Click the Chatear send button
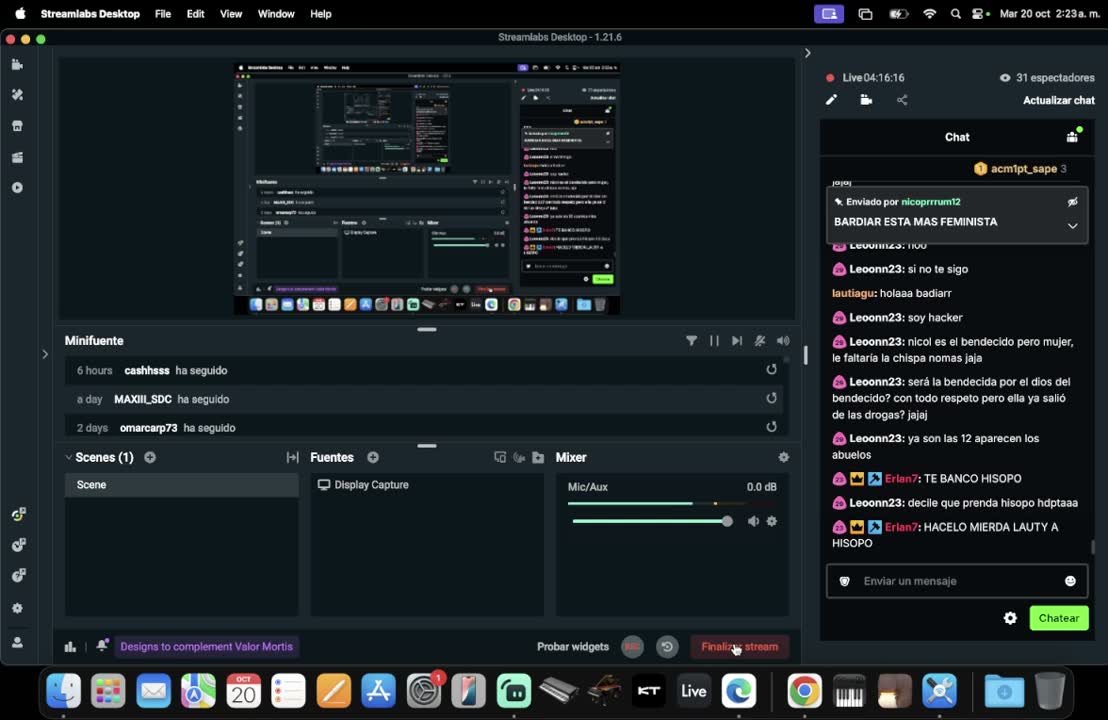The height and width of the screenshot is (720, 1108). point(1059,618)
